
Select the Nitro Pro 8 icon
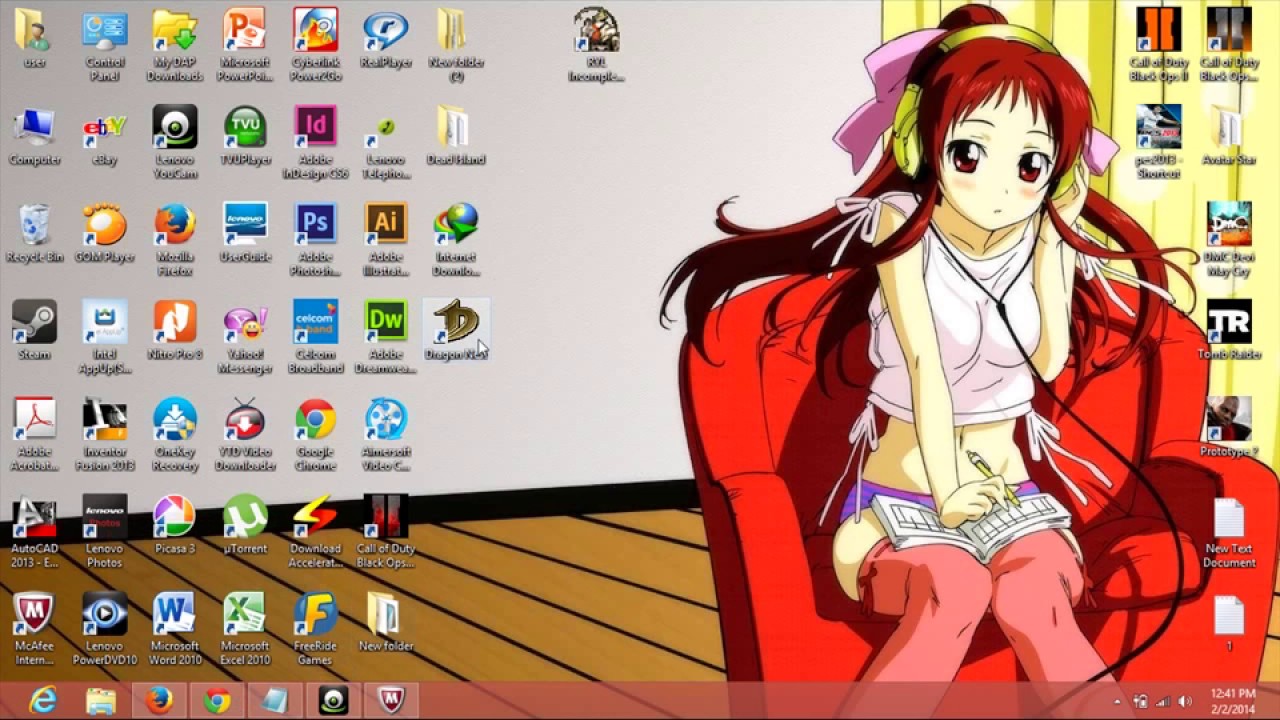[x=175, y=331]
